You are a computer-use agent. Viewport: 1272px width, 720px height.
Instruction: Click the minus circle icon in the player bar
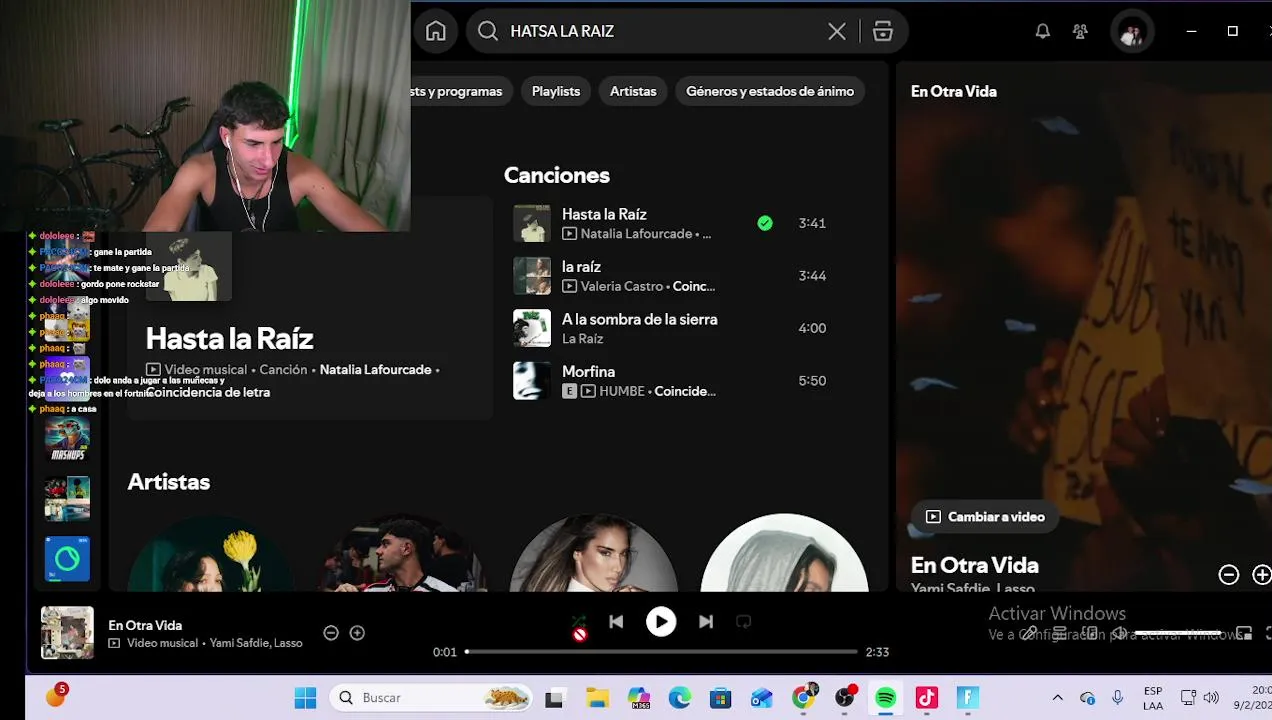[331, 633]
